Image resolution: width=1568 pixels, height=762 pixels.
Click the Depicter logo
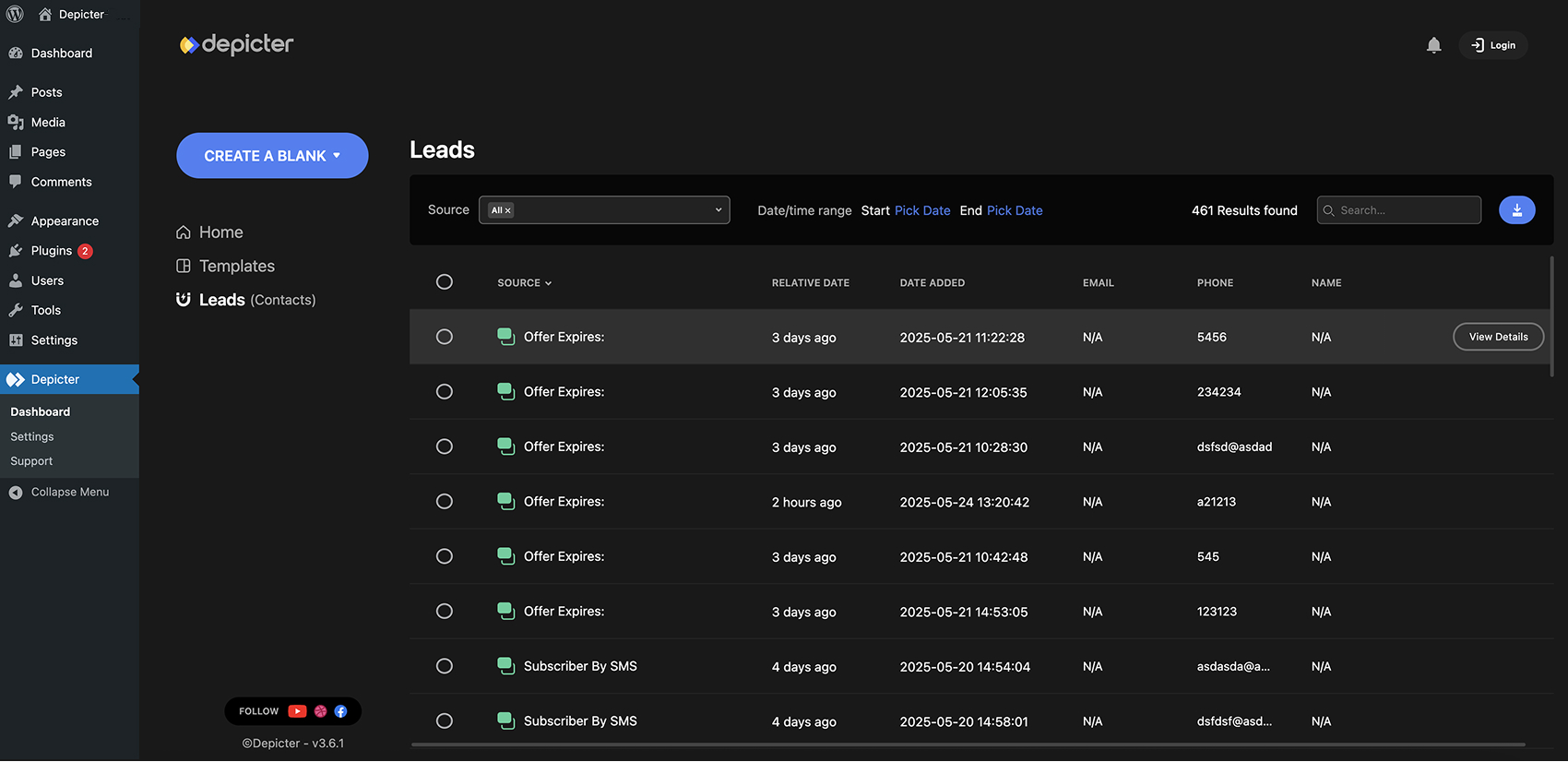(236, 44)
